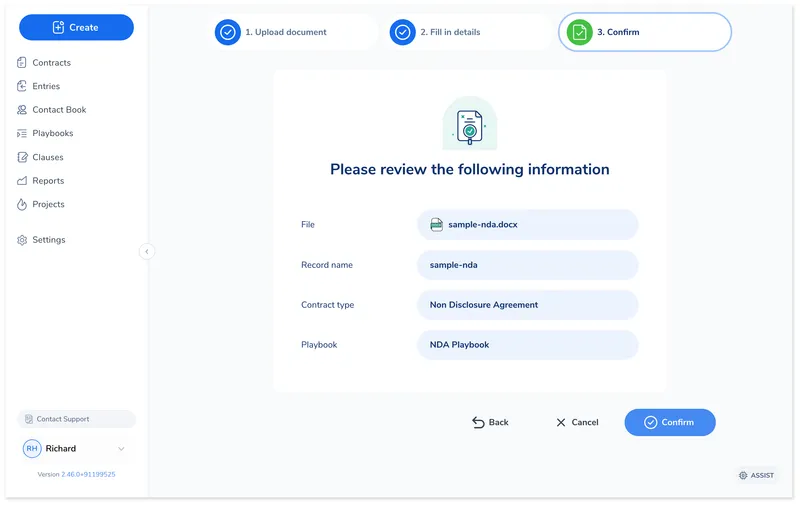Screen dimensions: 800x505
Task: Click the Contracts document icon
Action: coord(22,63)
